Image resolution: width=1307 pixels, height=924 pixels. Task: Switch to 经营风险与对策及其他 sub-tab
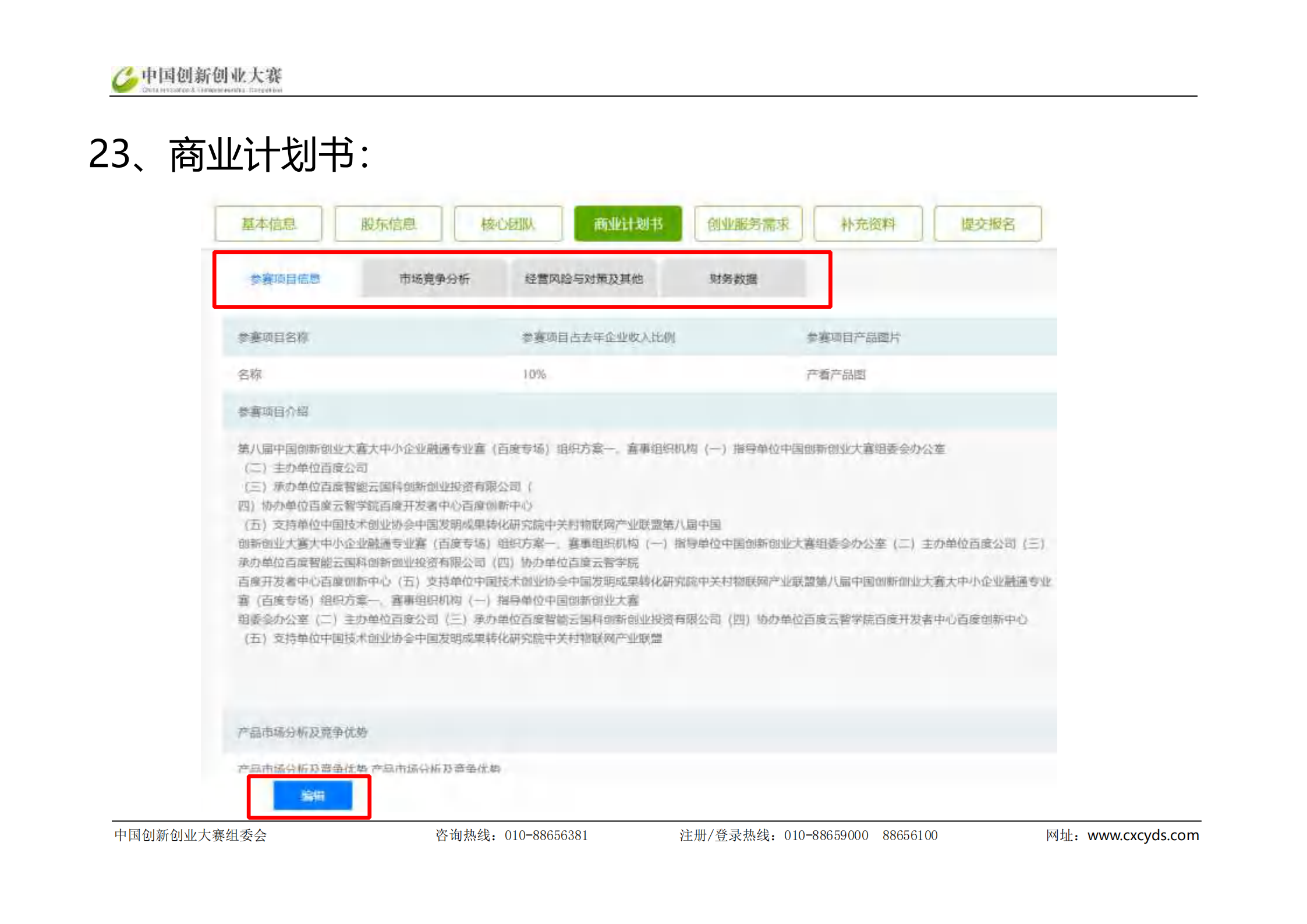[584, 279]
